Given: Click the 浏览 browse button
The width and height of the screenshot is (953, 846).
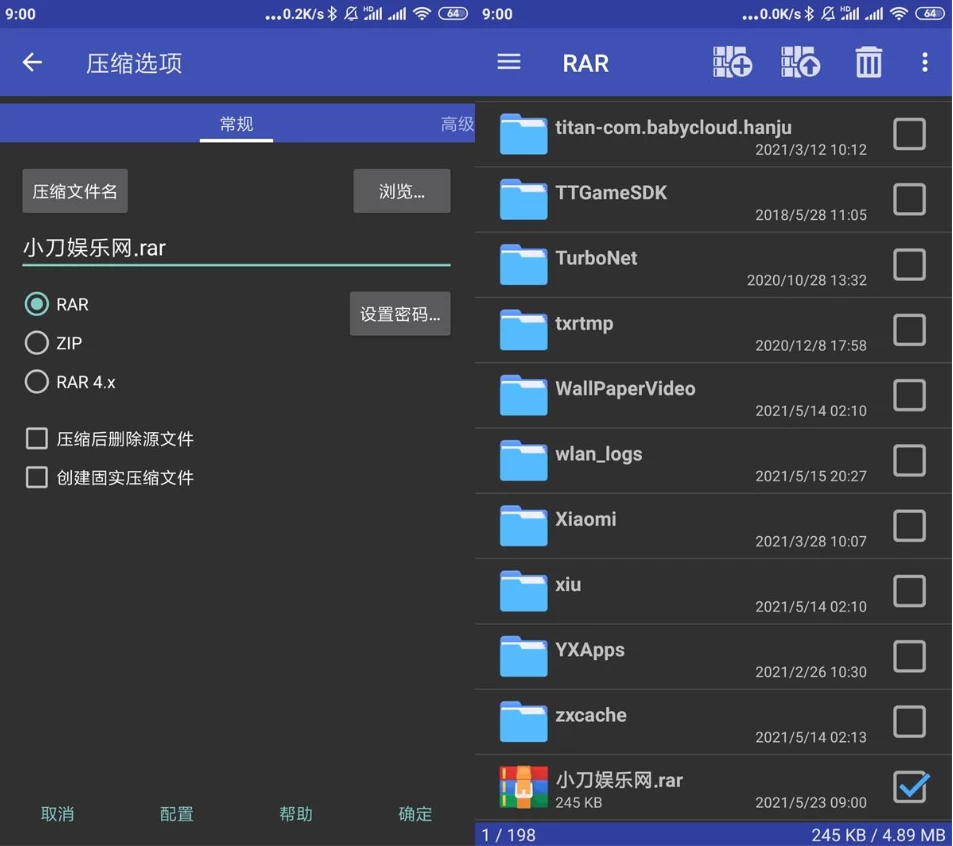Looking at the screenshot, I should (x=401, y=191).
